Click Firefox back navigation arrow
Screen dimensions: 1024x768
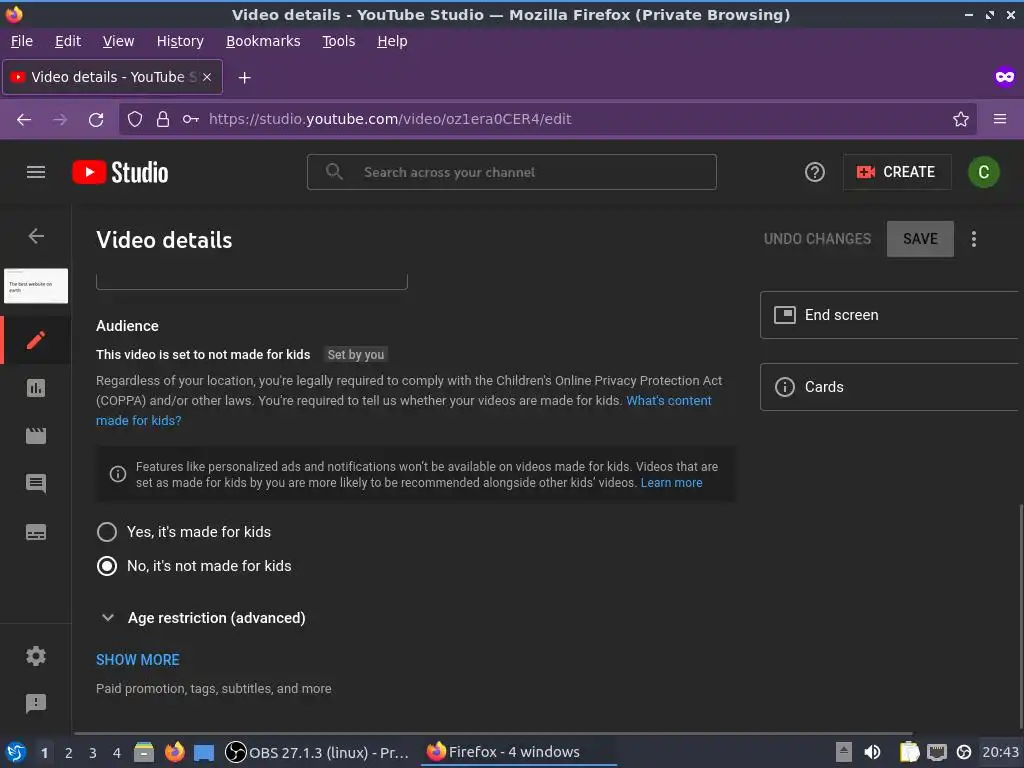point(24,120)
